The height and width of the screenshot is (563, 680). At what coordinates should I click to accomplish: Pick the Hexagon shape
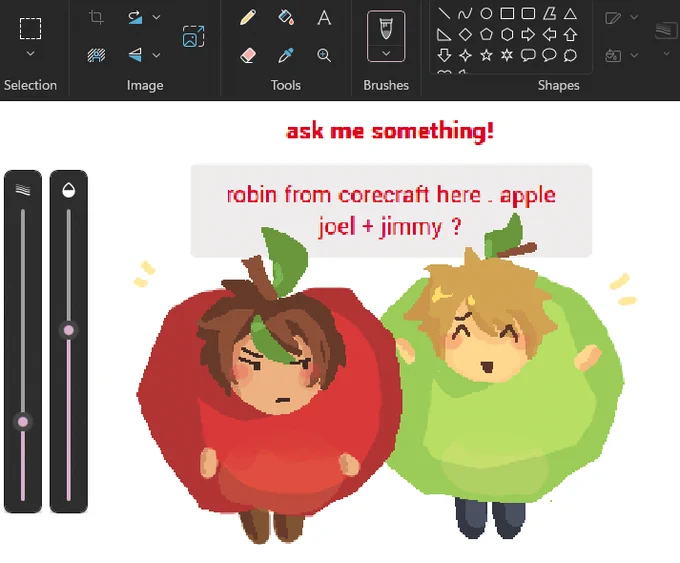click(507, 34)
